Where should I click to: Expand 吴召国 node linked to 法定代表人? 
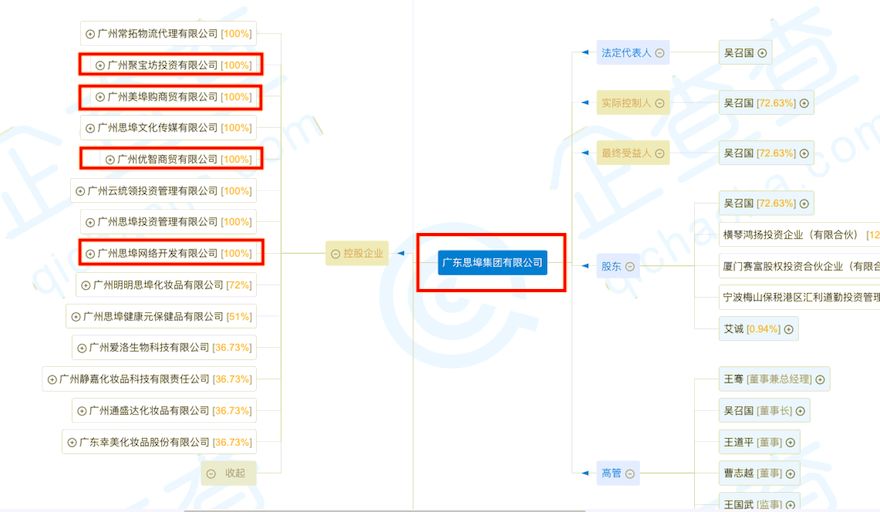[x=762, y=53]
